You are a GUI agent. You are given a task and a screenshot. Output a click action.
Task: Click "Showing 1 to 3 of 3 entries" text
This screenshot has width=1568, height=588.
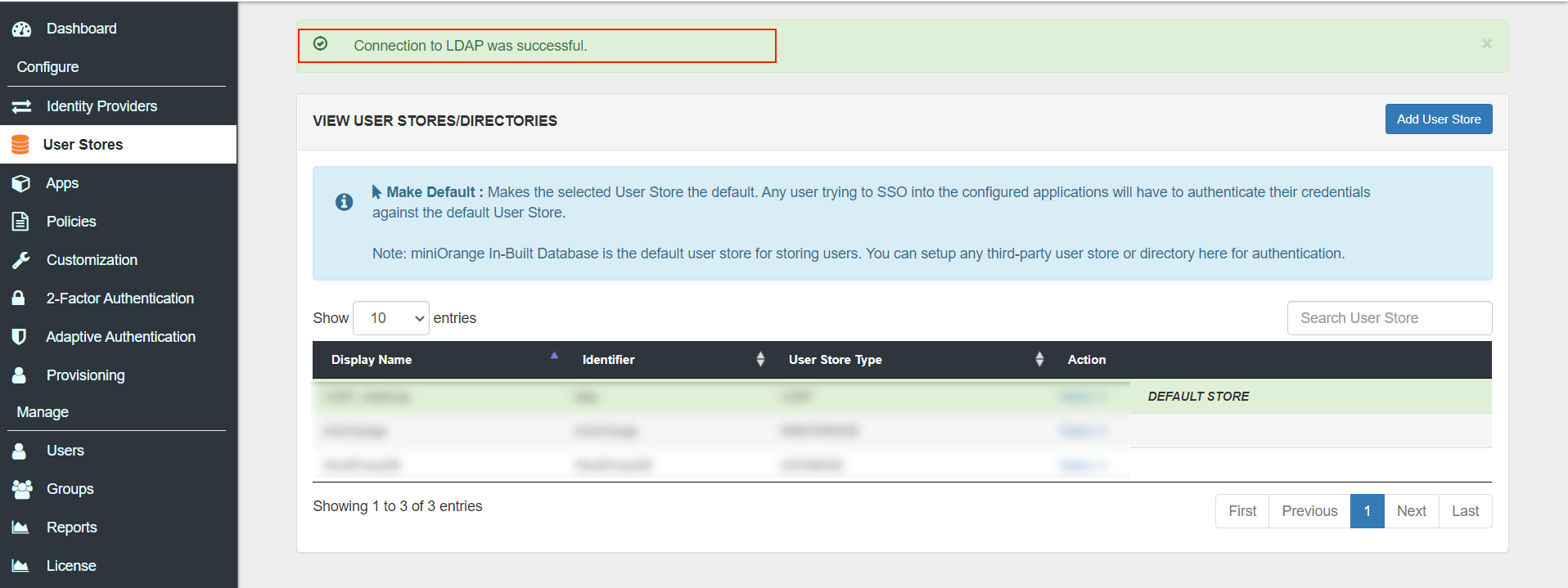pos(398,506)
